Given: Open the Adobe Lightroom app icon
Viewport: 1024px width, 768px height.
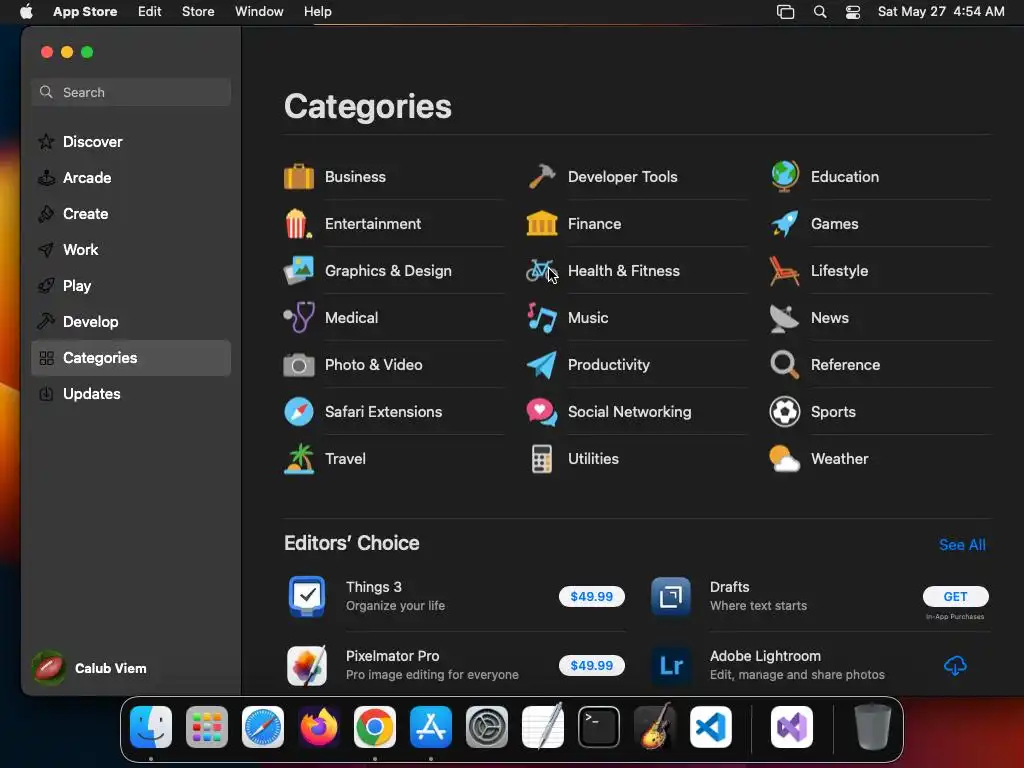Looking at the screenshot, I should click(x=671, y=665).
